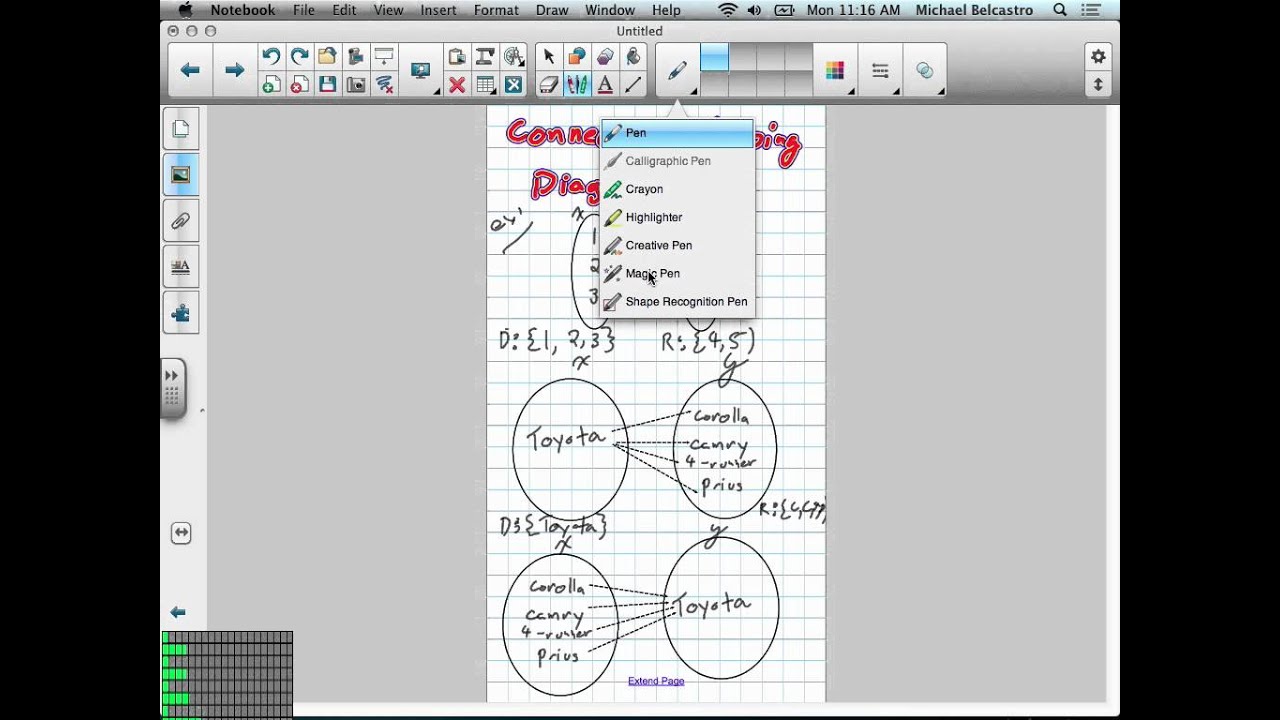This screenshot has height=720, width=1280.
Task: Select the highlighted blue pen style swatch
Action: (714, 58)
